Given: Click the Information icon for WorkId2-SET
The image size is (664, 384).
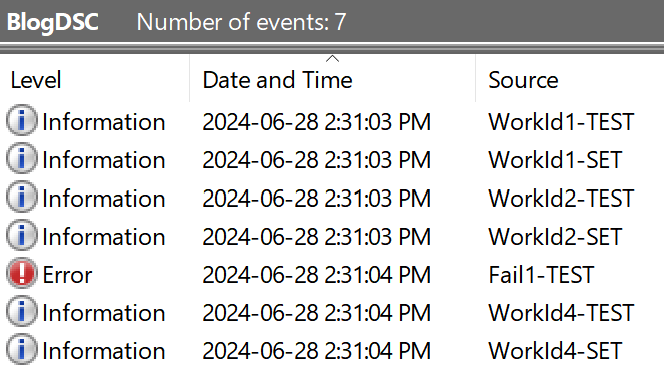Looking at the screenshot, I should pyautogui.click(x=22, y=235).
